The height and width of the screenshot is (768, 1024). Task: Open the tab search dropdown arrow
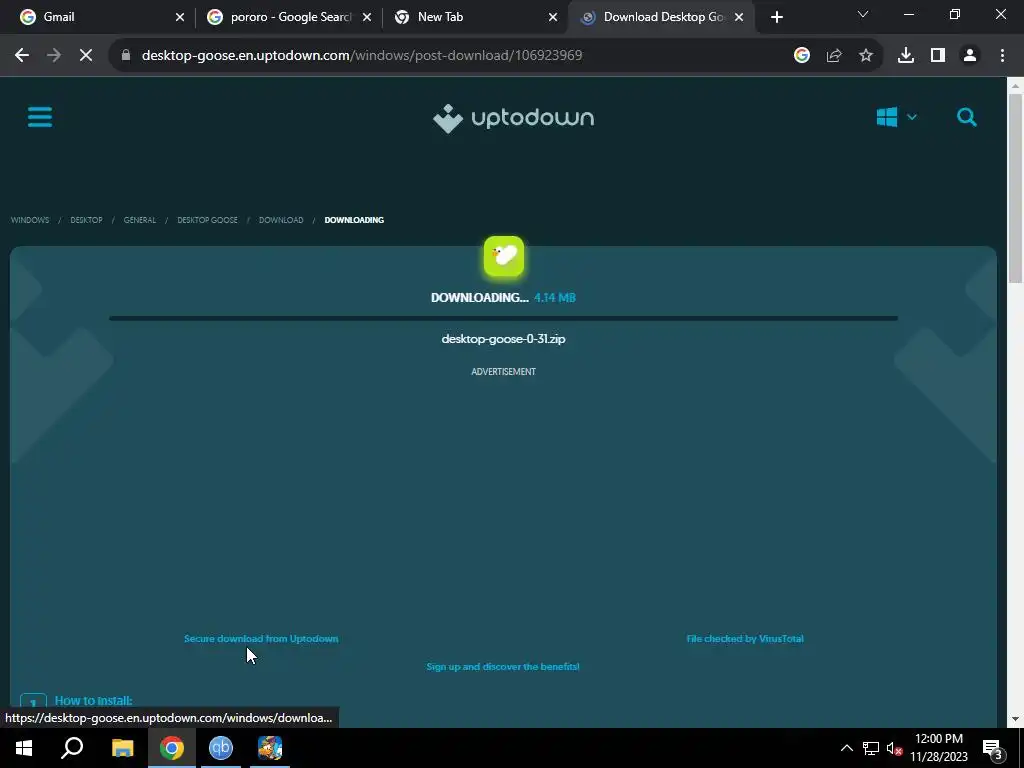(x=863, y=14)
